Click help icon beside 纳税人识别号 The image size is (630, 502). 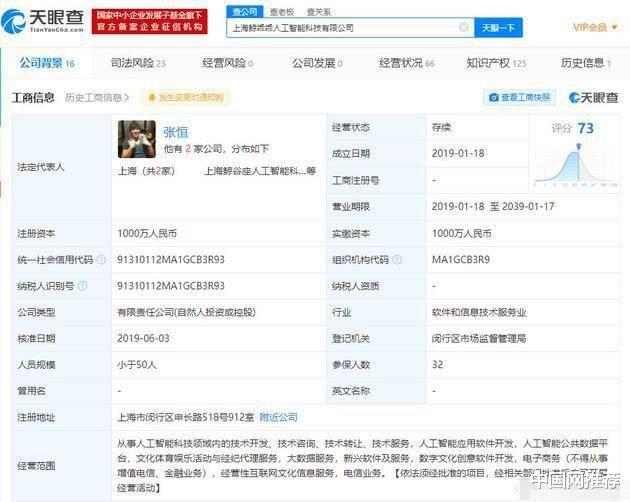click(82, 286)
